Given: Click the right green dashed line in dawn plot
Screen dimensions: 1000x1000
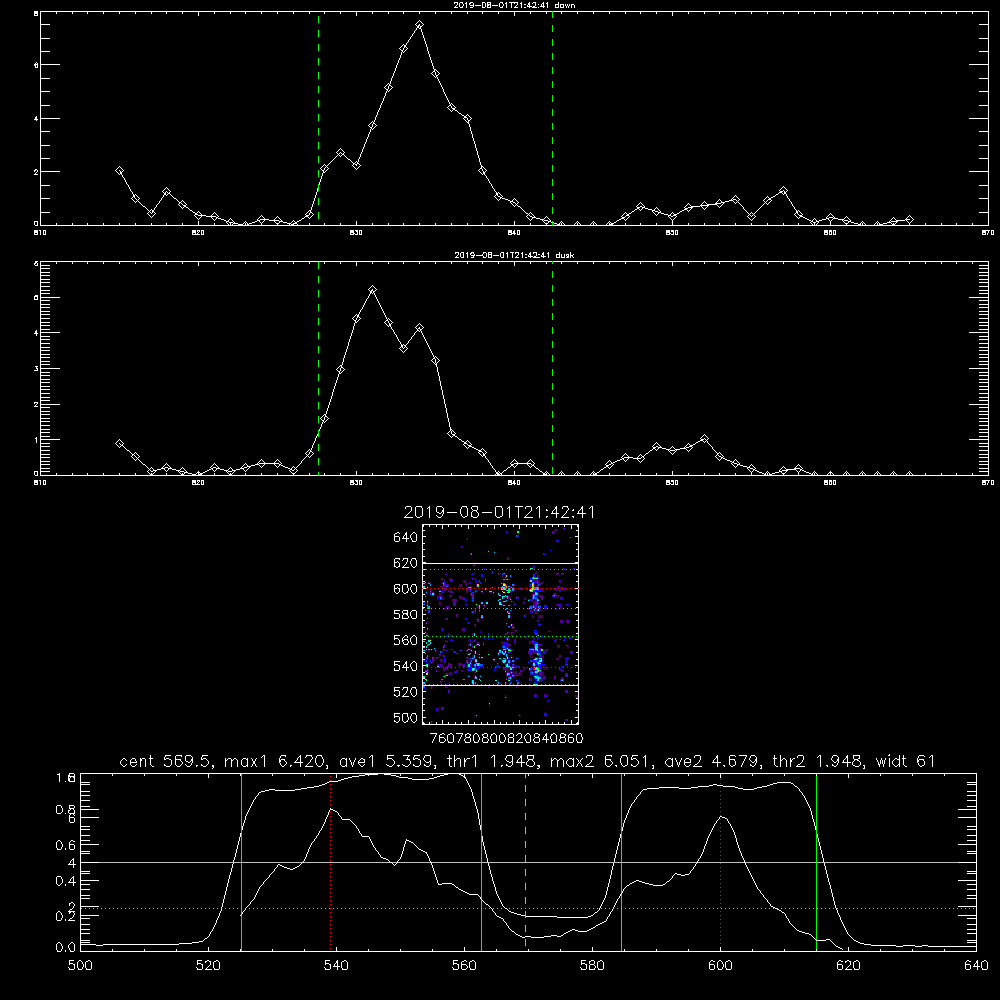Looking at the screenshot, I should pyautogui.click(x=552, y=119).
